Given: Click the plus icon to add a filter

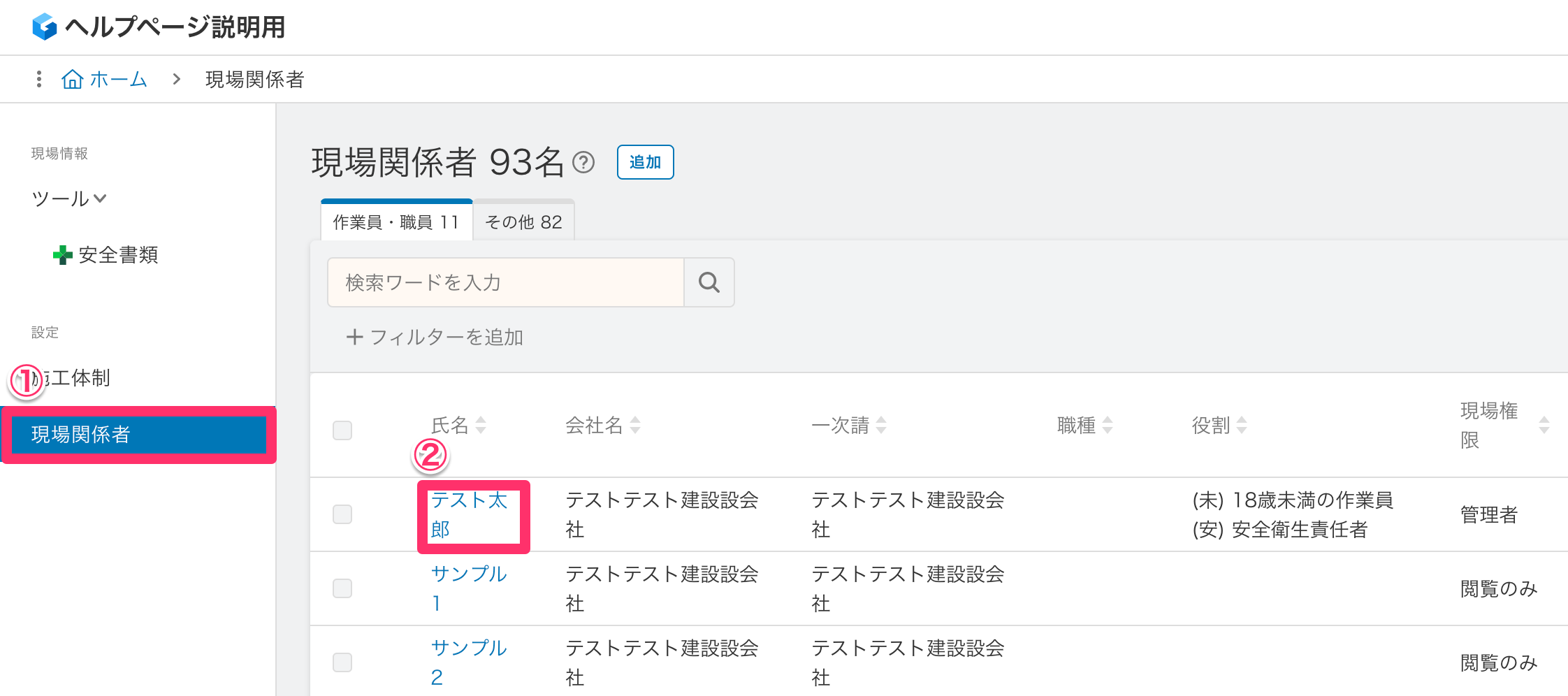Looking at the screenshot, I should (x=354, y=338).
